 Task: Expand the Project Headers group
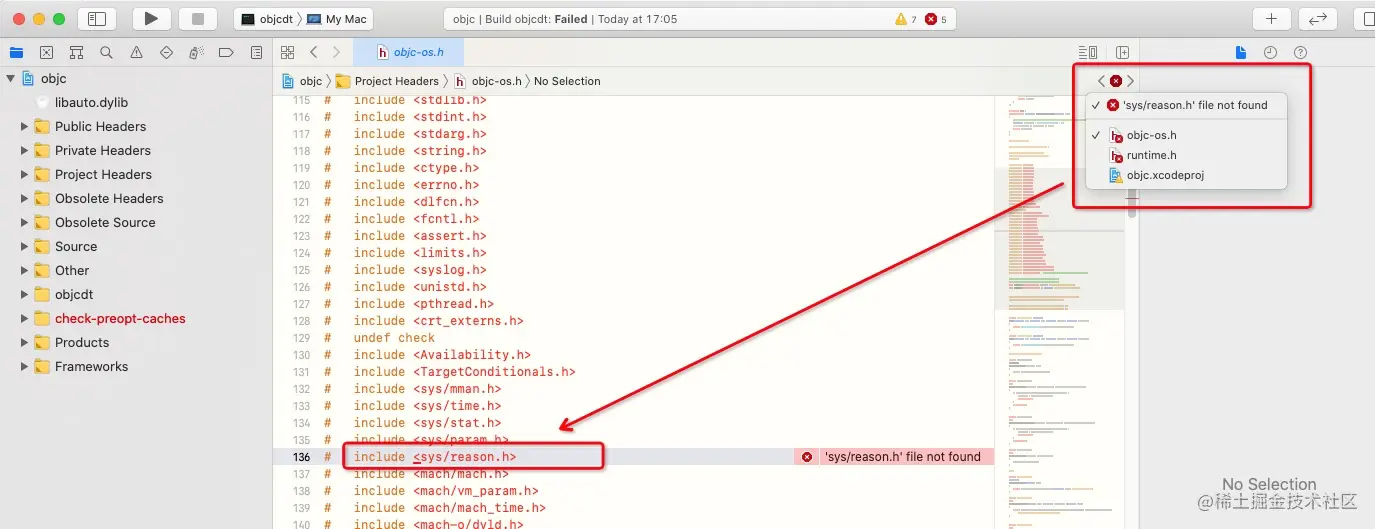[24, 174]
